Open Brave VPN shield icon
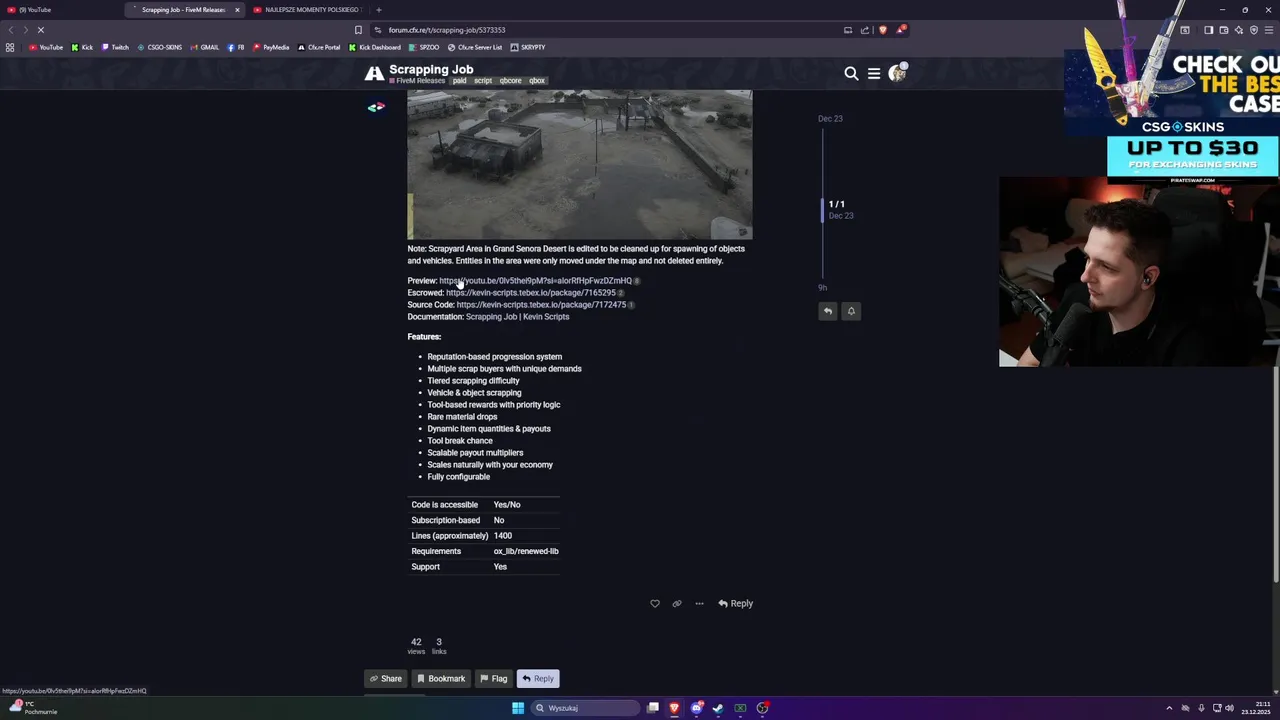 [x=1254, y=30]
